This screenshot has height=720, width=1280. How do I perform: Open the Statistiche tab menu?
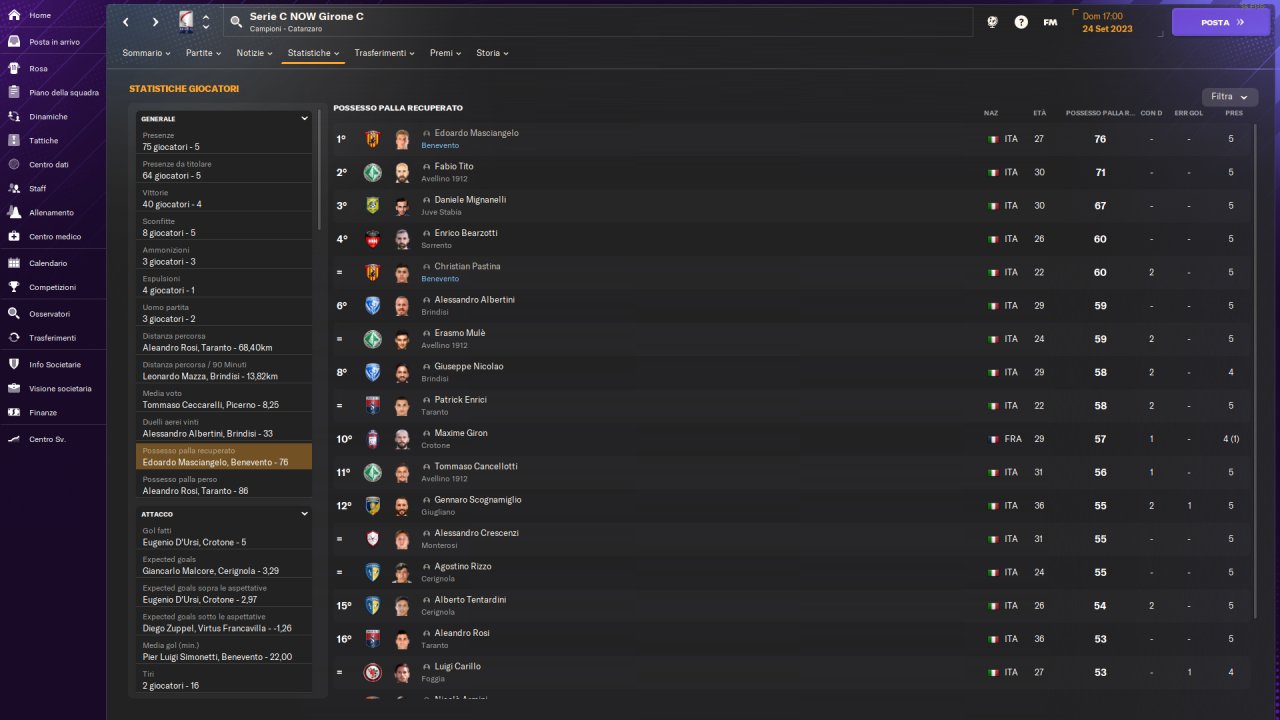coord(313,53)
